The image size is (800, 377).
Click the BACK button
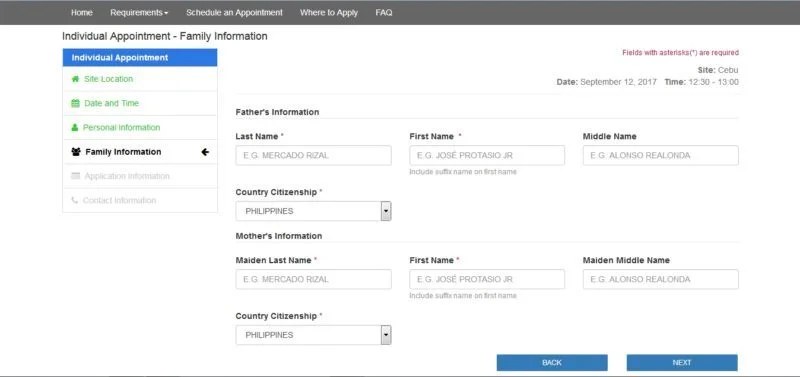(x=552, y=363)
